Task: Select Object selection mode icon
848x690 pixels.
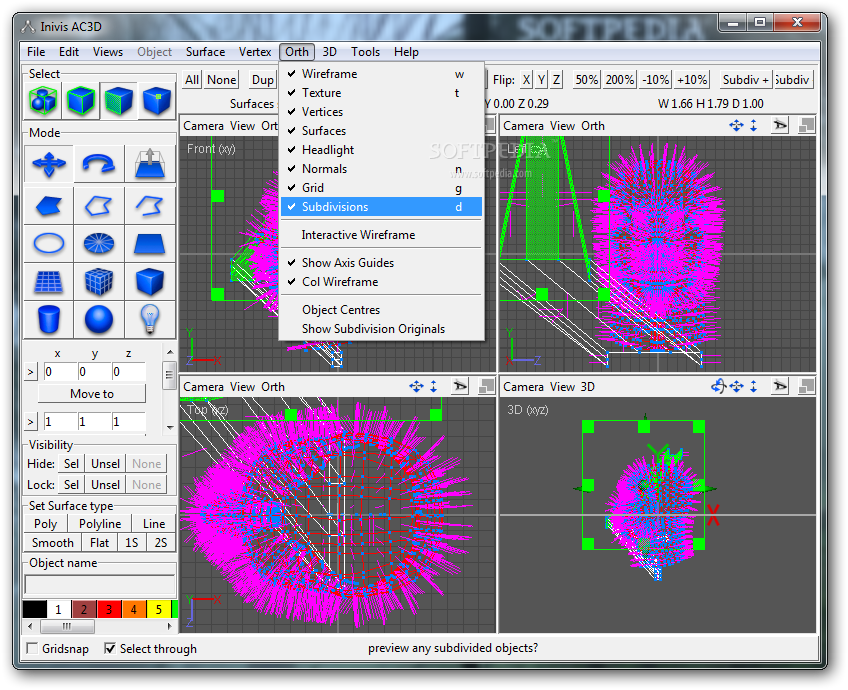Action: tap(81, 101)
